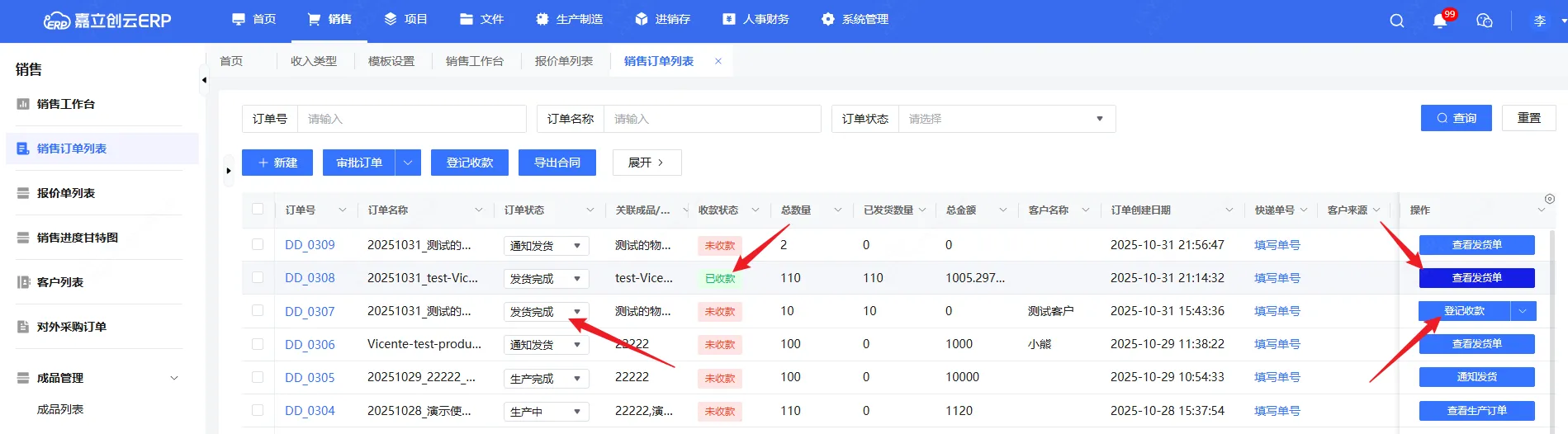Select the checkbox for order DD_0309
The height and width of the screenshot is (434, 1568).
coord(258,245)
